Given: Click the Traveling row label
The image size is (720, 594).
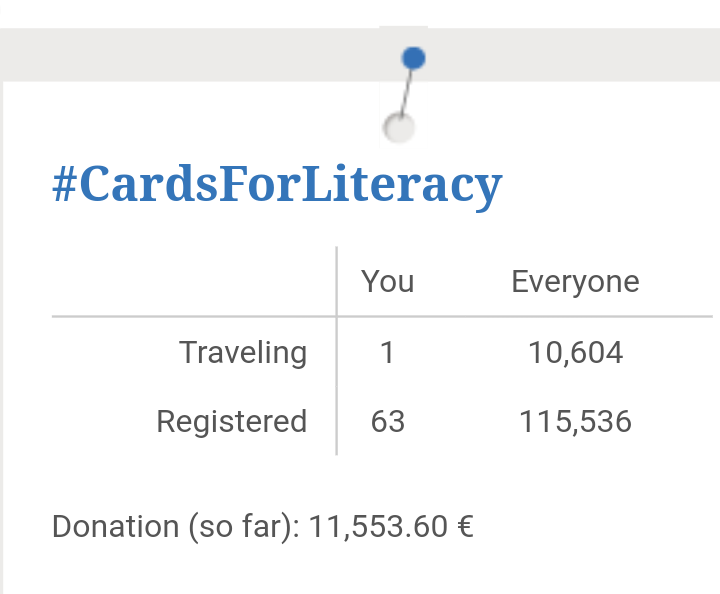Looking at the screenshot, I should pyautogui.click(x=243, y=353).
